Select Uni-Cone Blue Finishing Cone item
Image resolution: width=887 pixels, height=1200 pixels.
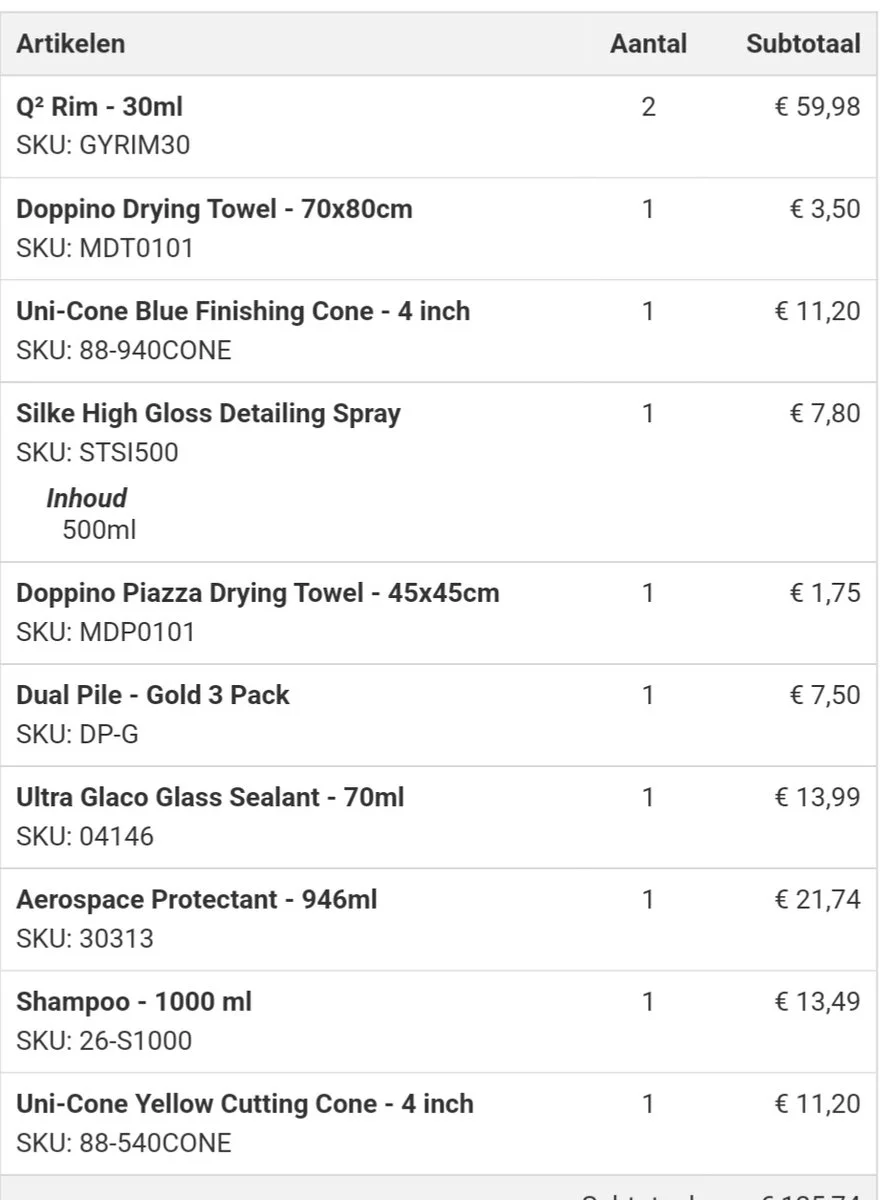click(x=243, y=311)
